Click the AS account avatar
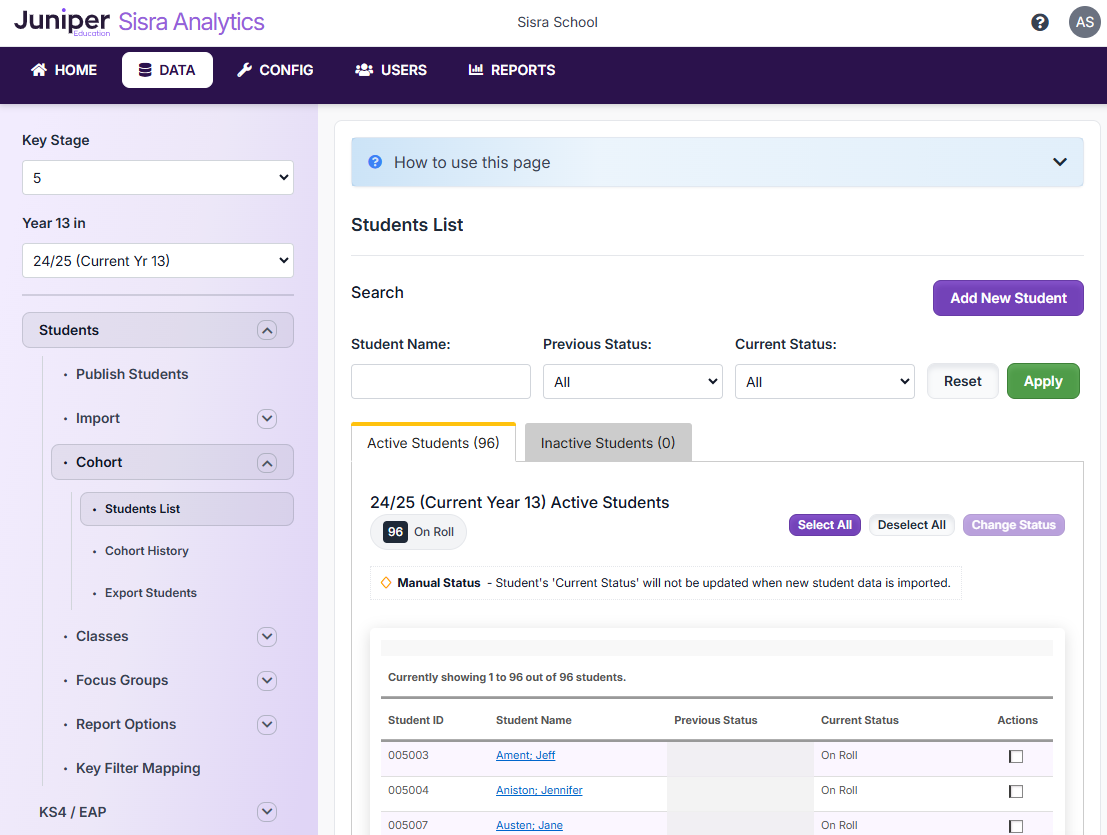 pyautogui.click(x=1084, y=21)
